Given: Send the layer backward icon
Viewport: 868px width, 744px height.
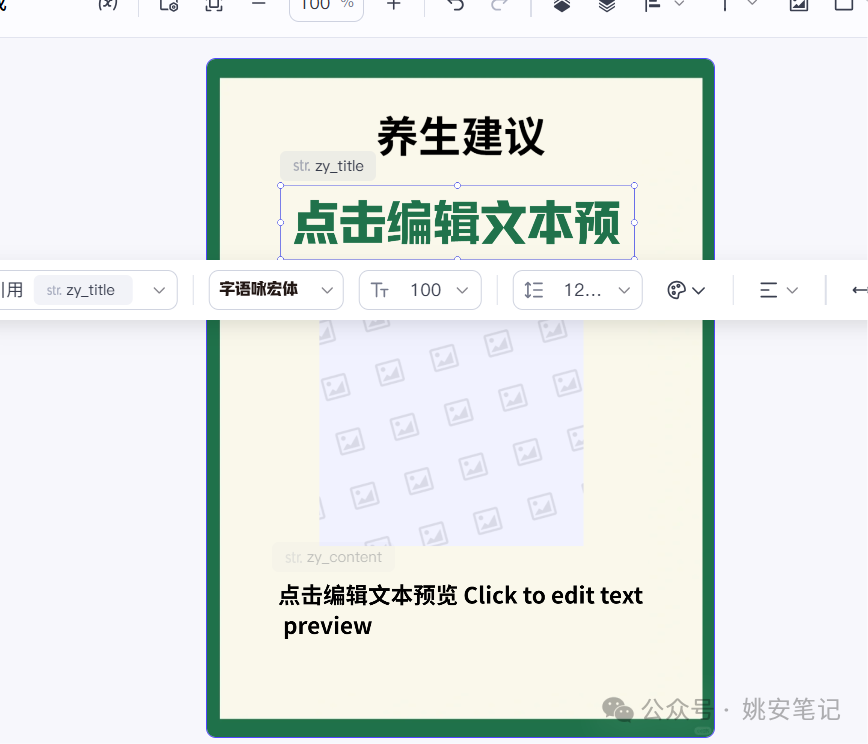Looking at the screenshot, I should (607, 5).
